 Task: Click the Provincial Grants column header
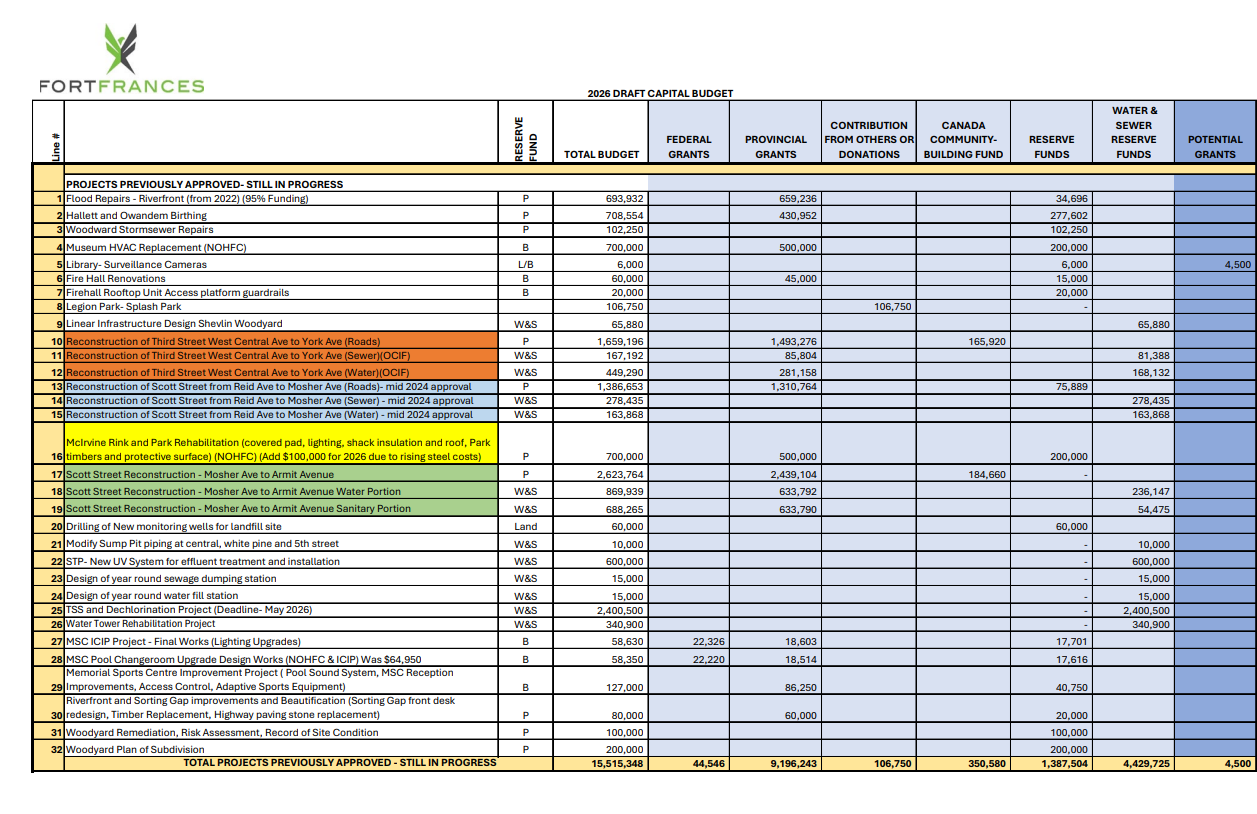775,147
